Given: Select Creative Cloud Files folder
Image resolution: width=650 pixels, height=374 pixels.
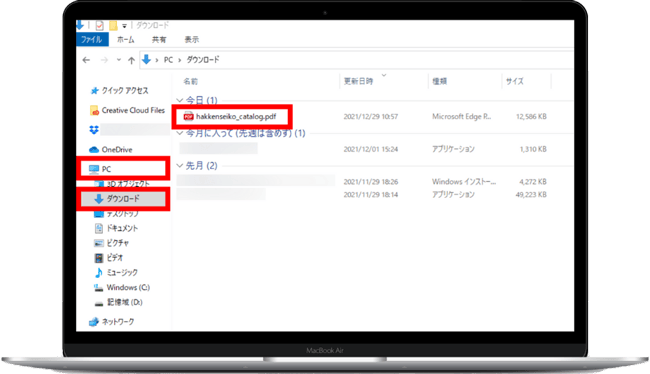Looking at the screenshot, I should tap(127, 110).
